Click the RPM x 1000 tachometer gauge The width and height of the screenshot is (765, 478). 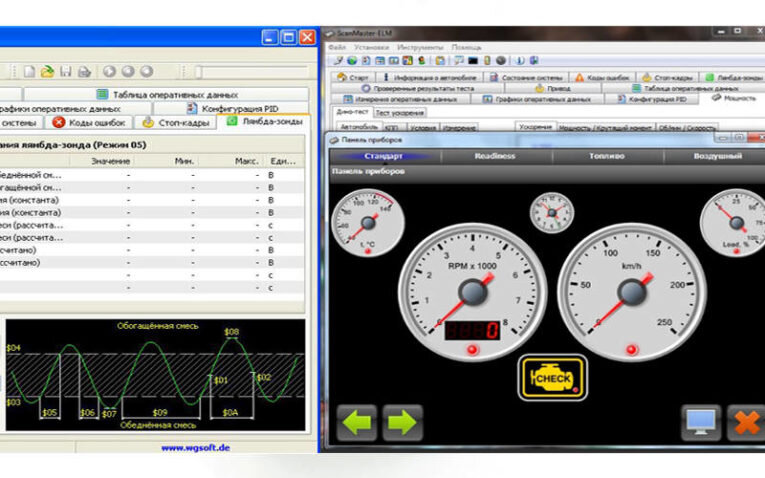tap(472, 292)
